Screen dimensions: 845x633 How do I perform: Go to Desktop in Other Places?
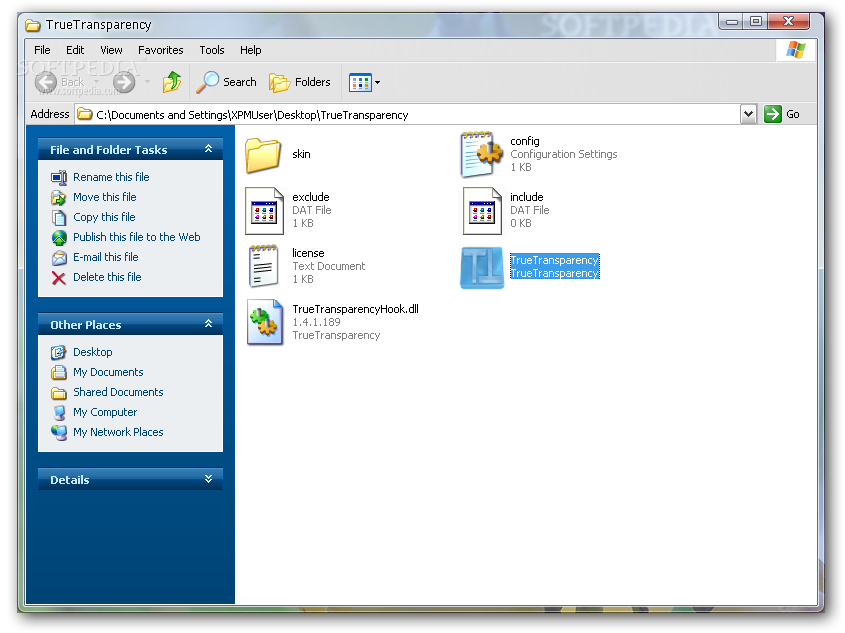(x=93, y=352)
